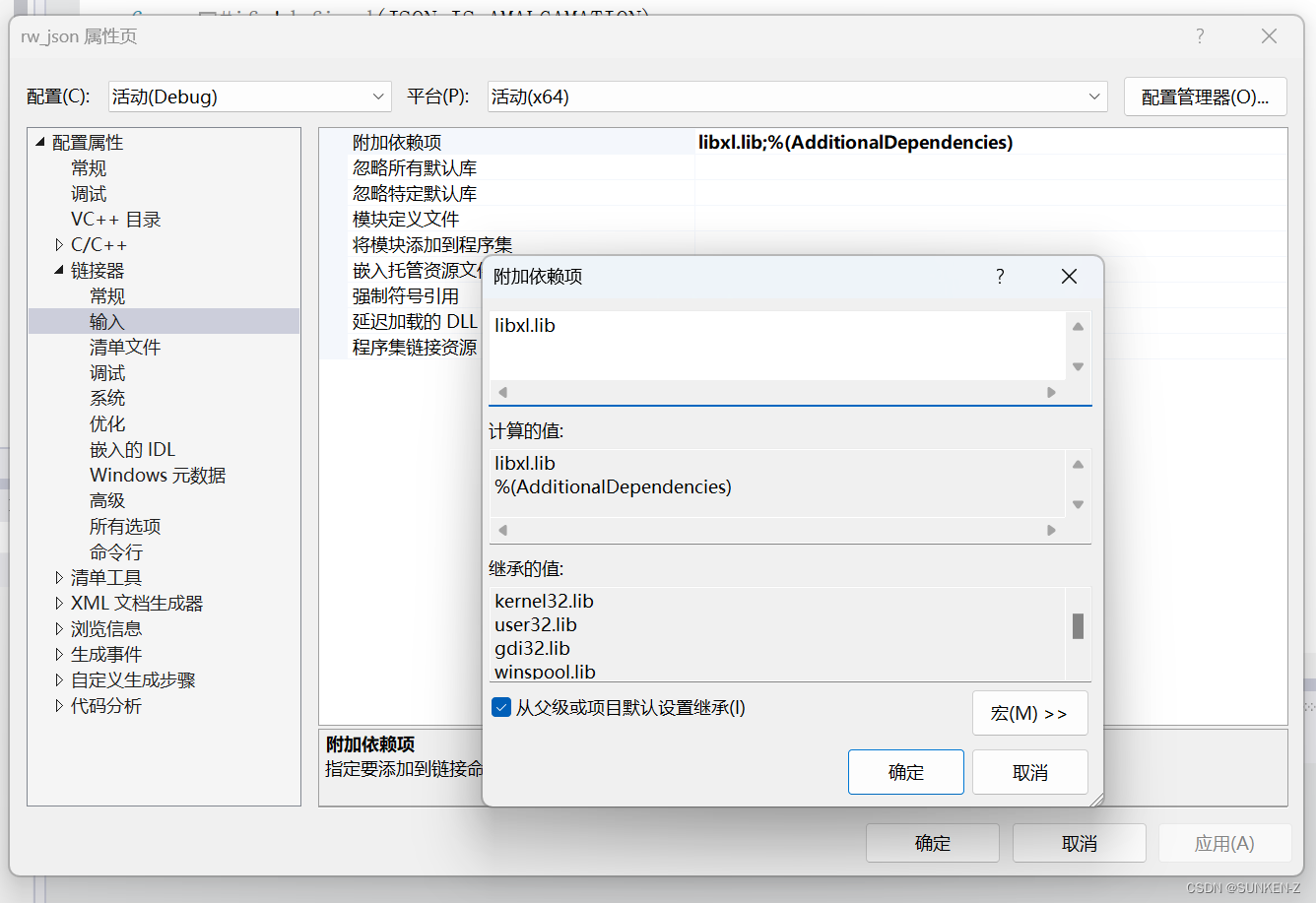The height and width of the screenshot is (903, 1316).
Task: Expand the C/C++ tree node
Action: pos(58,243)
